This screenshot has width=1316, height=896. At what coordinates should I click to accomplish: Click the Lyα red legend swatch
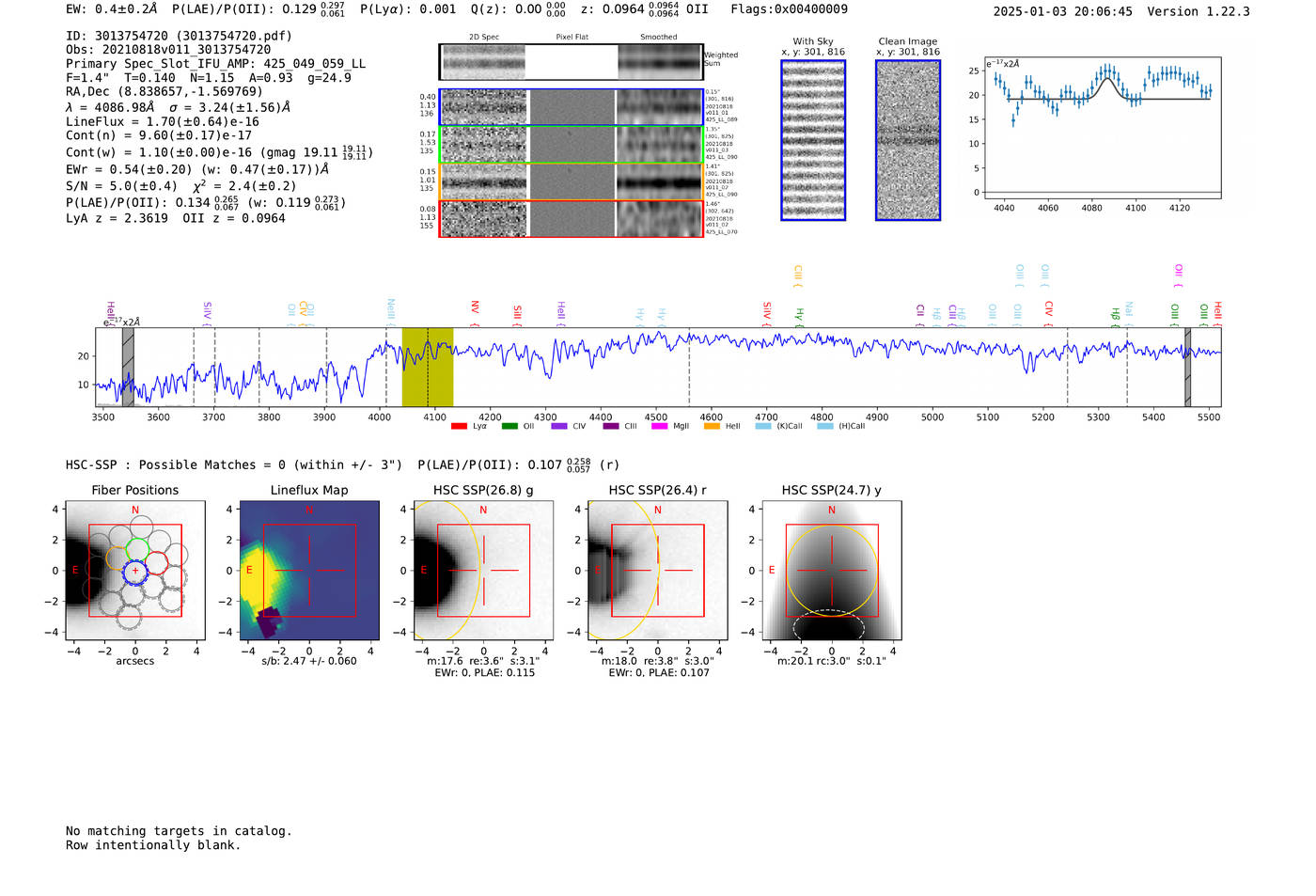click(x=459, y=427)
